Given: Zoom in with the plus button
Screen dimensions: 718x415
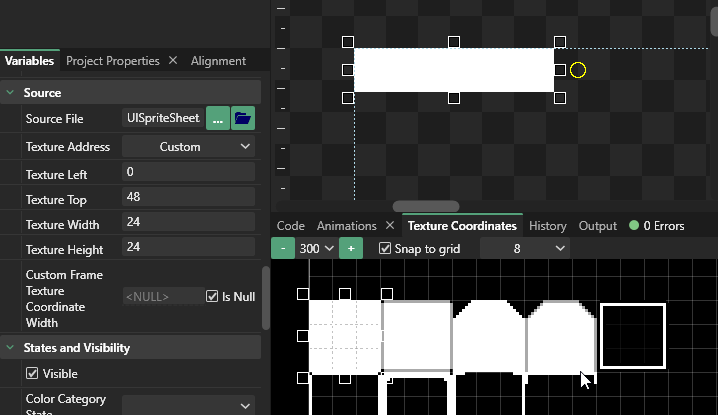Looking at the screenshot, I should click(x=351, y=248).
